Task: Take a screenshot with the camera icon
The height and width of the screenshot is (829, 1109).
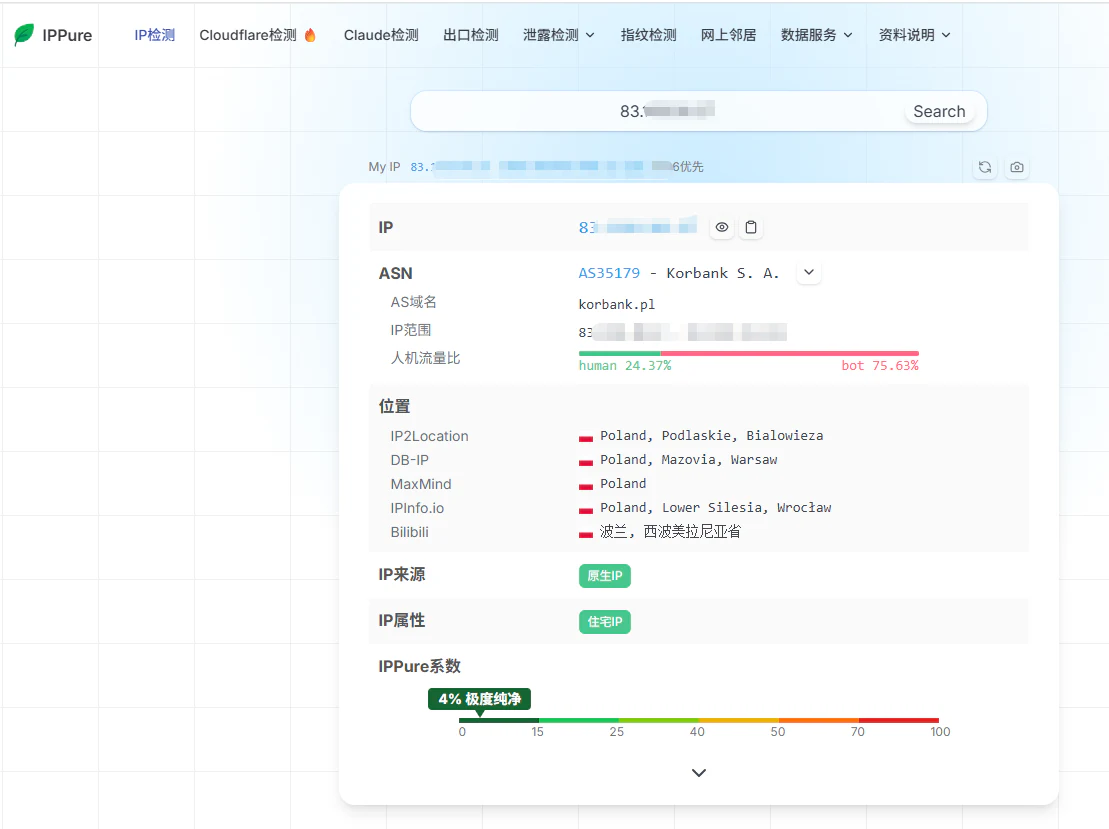Action: (1016, 168)
